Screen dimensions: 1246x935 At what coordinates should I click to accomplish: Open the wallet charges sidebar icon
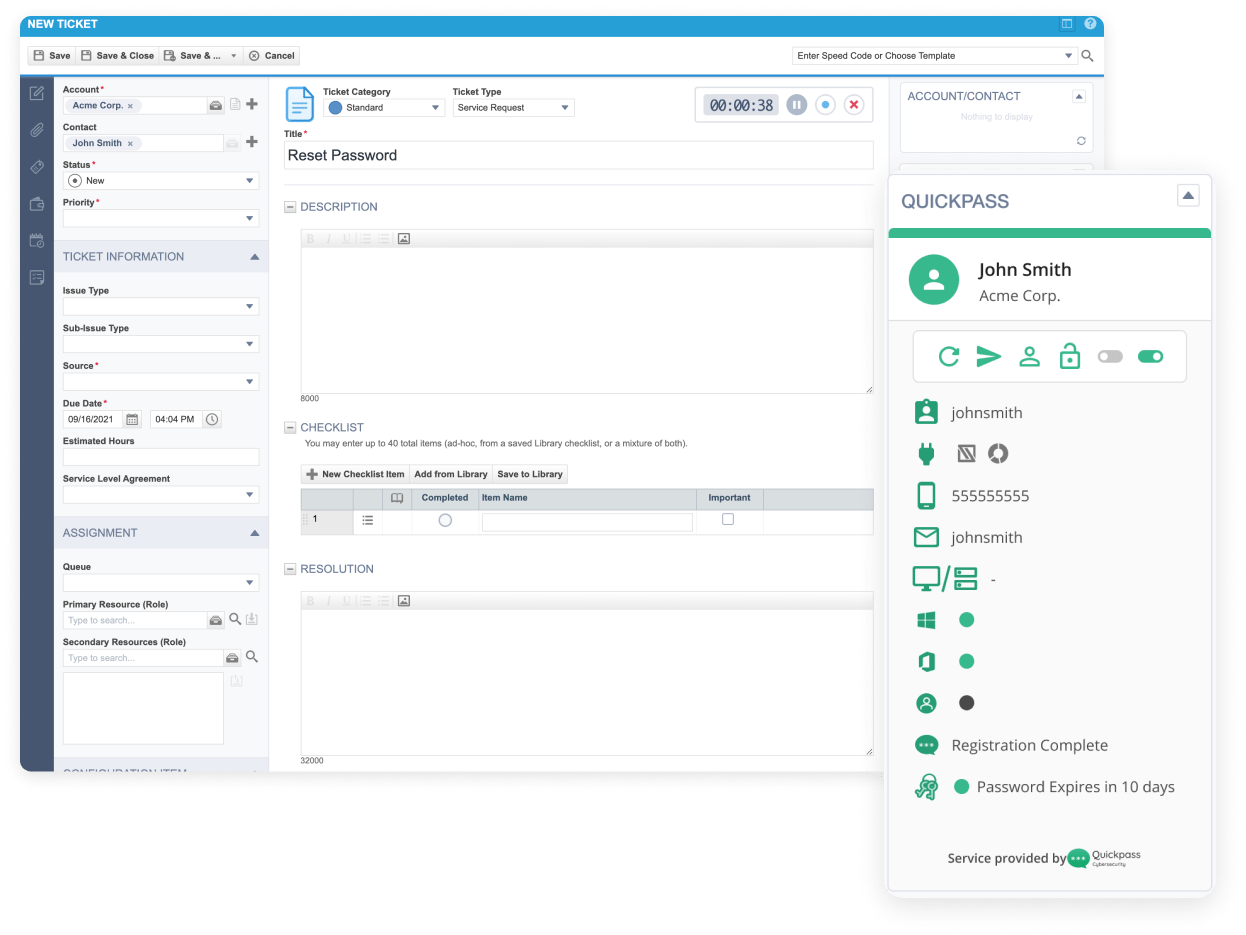37,204
